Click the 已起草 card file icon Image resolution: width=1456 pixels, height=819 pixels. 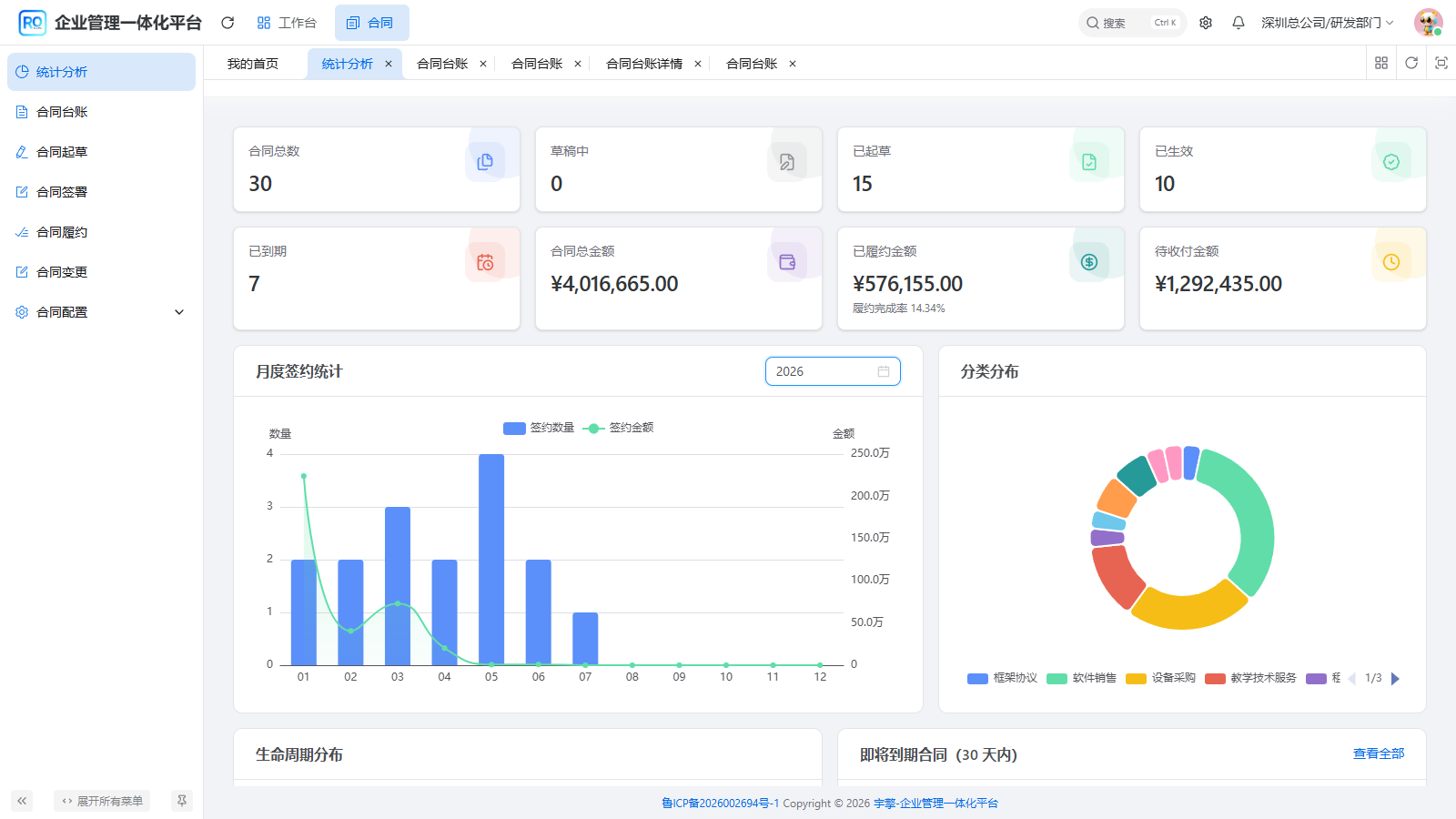pyautogui.click(x=1089, y=161)
